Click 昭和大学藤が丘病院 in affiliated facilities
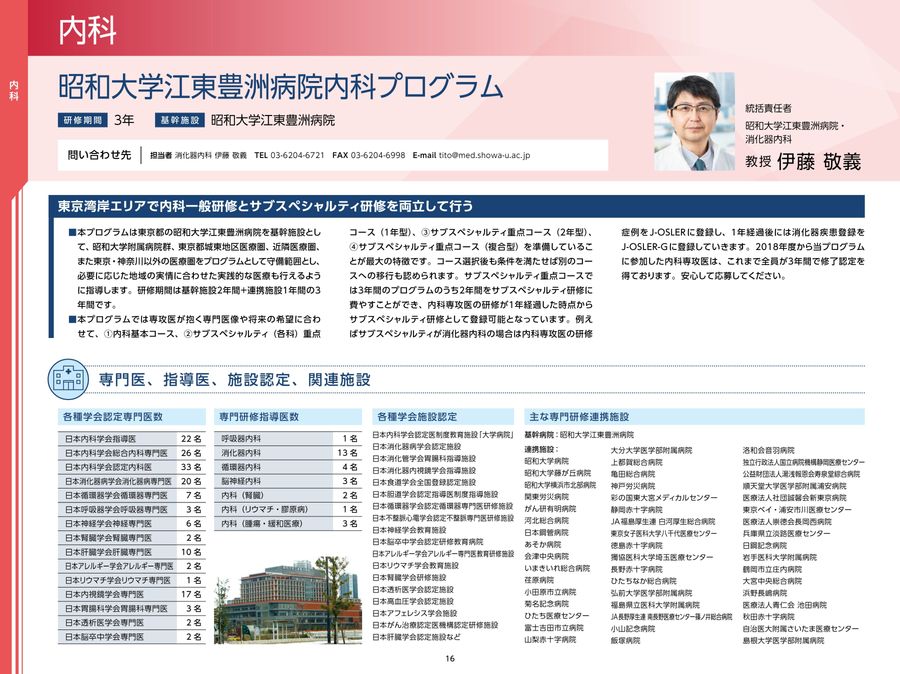This screenshot has width=900, height=674. [x=557, y=473]
